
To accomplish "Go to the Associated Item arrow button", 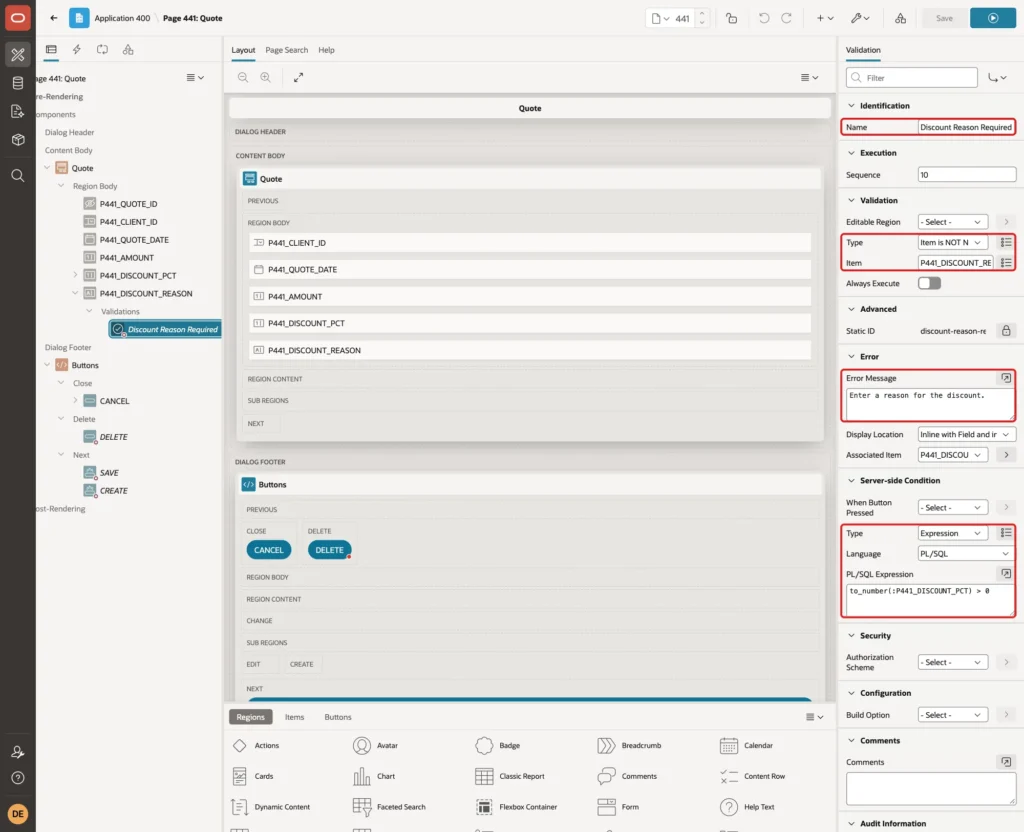I will pos(1006,455).
